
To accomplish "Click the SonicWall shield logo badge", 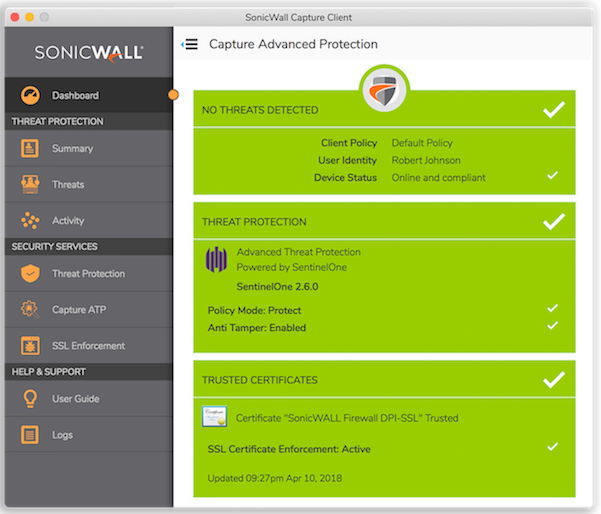I will coord(384,90).
